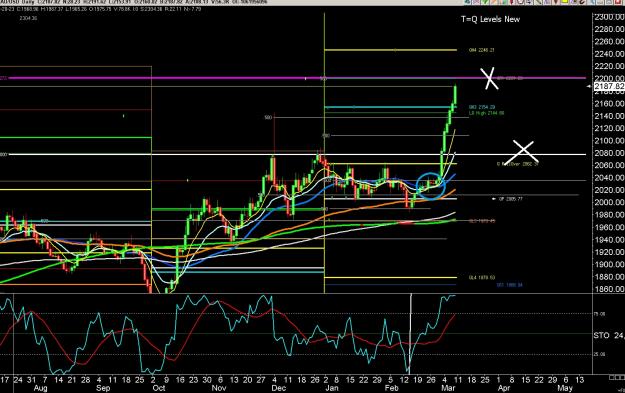This screenshot has width=625, height=393.
Task: Click the 2280.00 price axis label
Action: click(609, 29)
